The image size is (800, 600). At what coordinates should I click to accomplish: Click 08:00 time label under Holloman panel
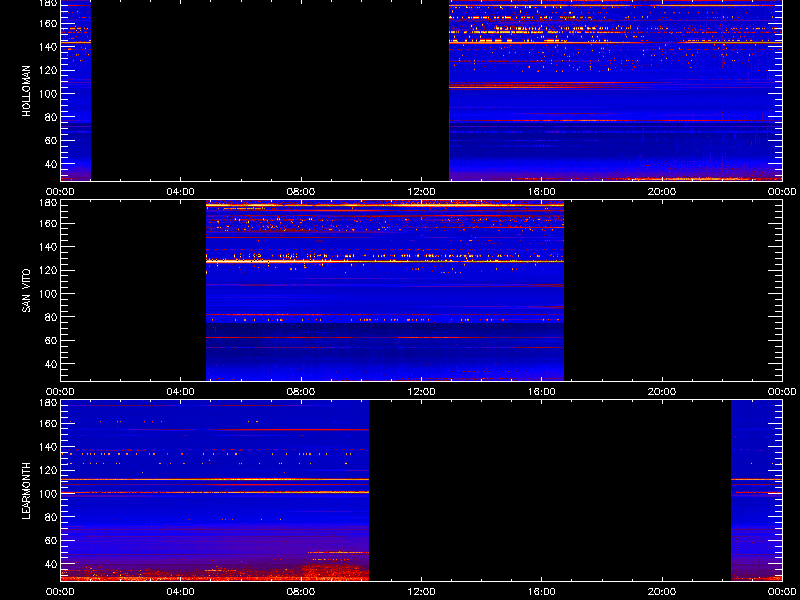click(301, 192)
